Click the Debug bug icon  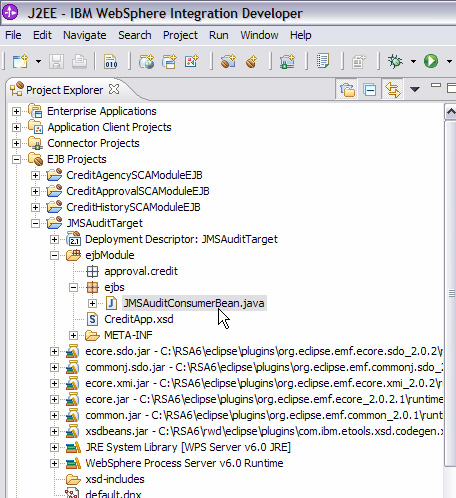tap(395, 61)
